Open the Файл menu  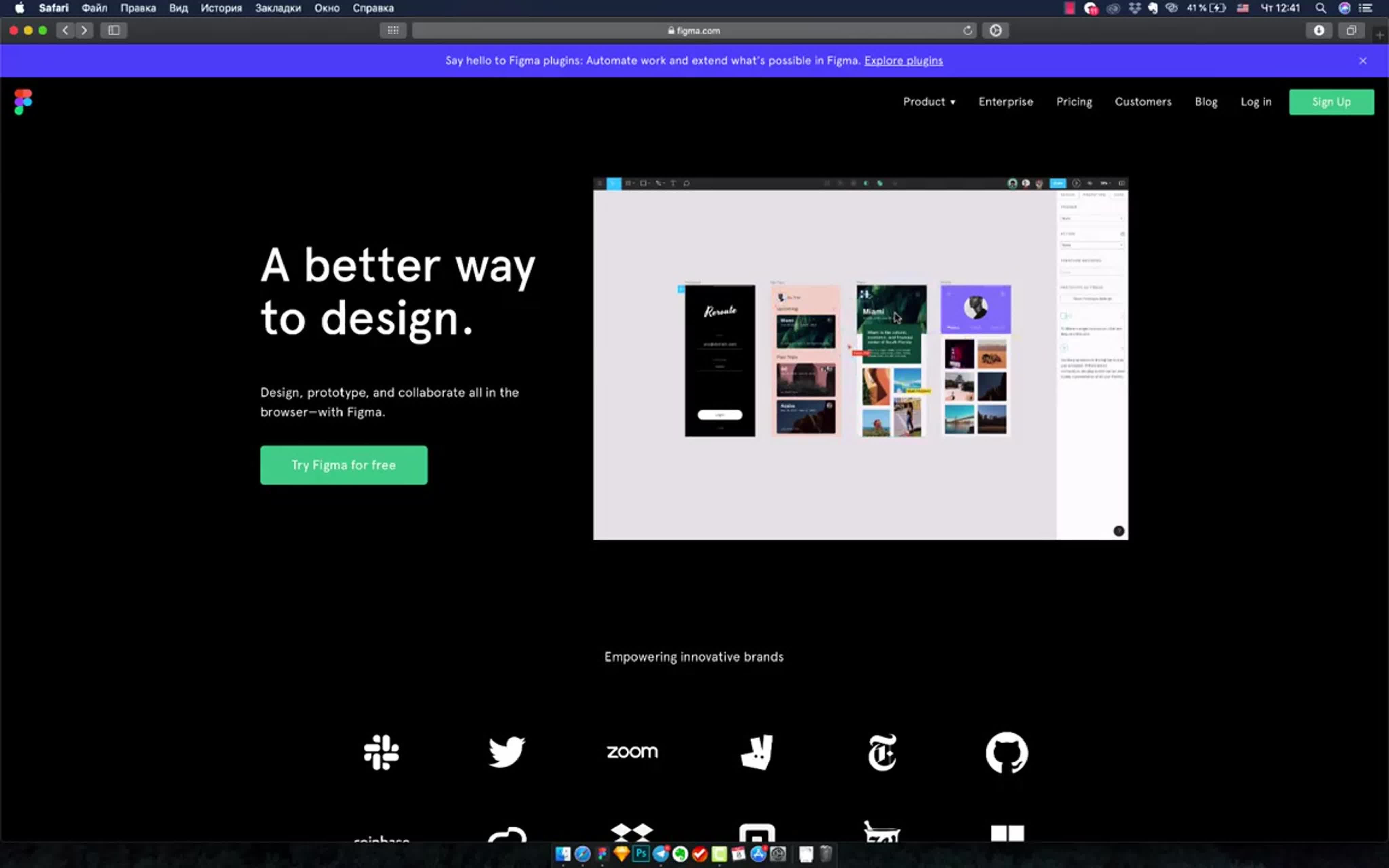(x=94, y=8)
